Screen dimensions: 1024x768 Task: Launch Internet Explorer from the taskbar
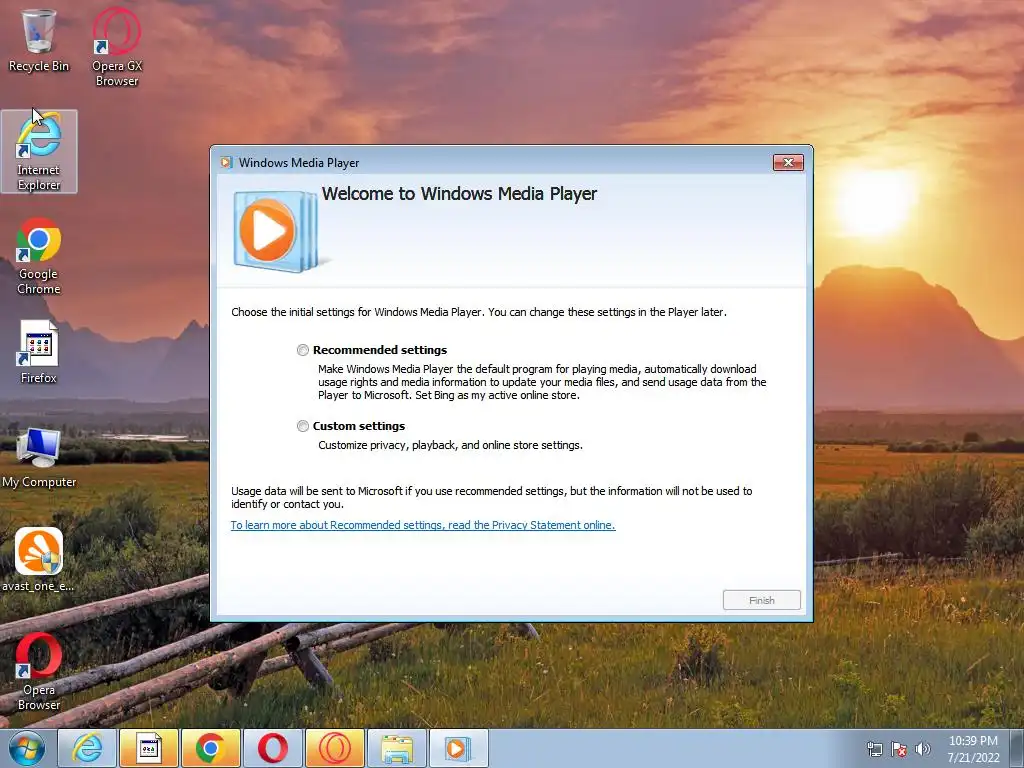click(87, 748)
